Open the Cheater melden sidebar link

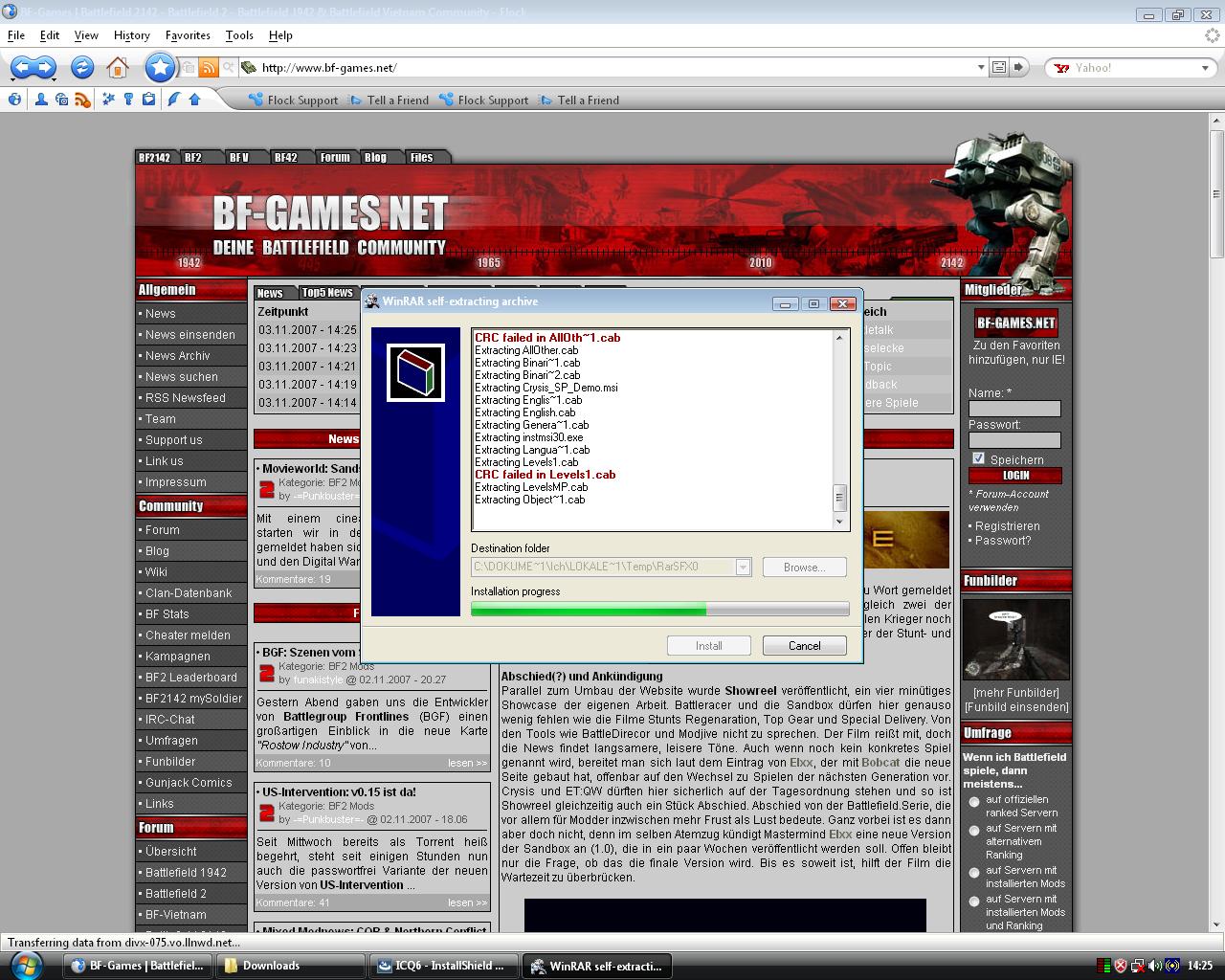click(x=188, y=635)
